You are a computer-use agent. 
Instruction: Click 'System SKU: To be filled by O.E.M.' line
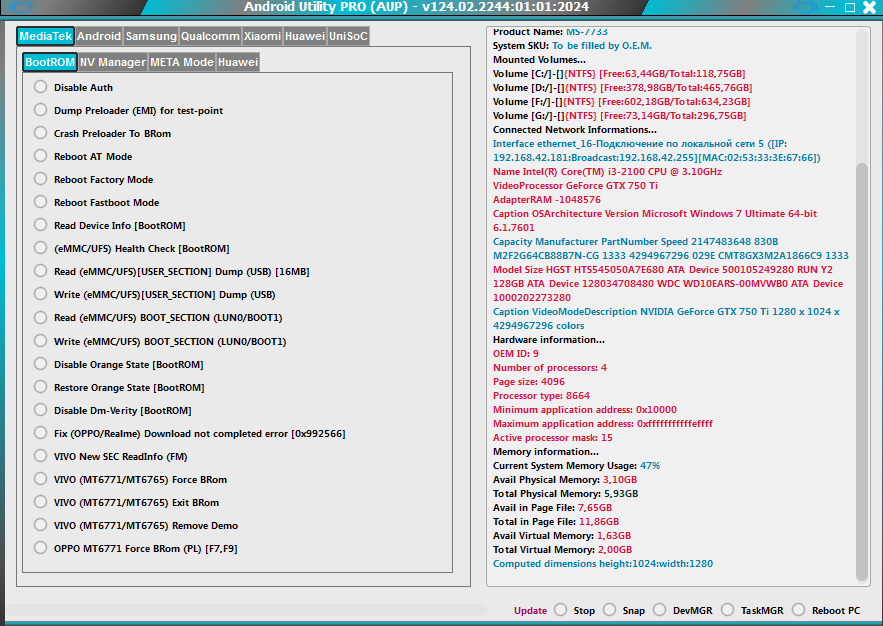pyautogui.click(x=572, y=46)
